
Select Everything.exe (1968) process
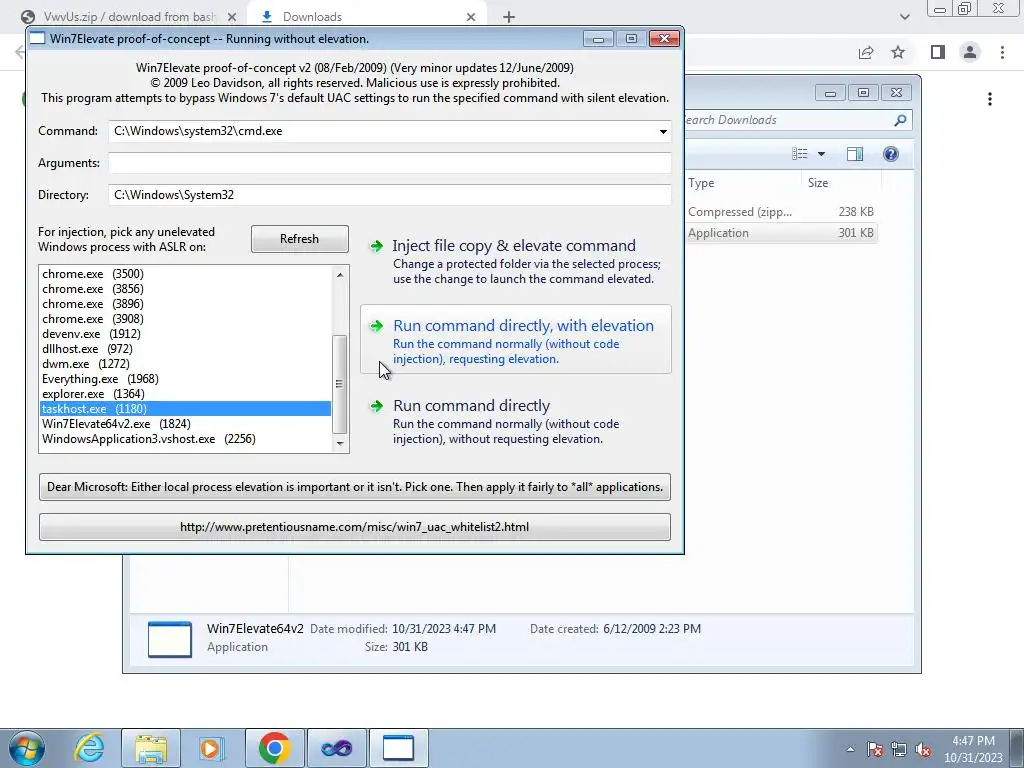pyautogui.click(x=185, y=379)
